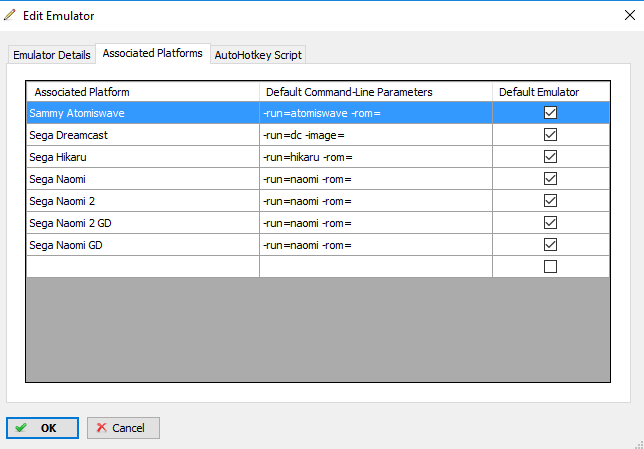
Task: Click the -run=dc -image= parameter cell
Action: (376, 135)
